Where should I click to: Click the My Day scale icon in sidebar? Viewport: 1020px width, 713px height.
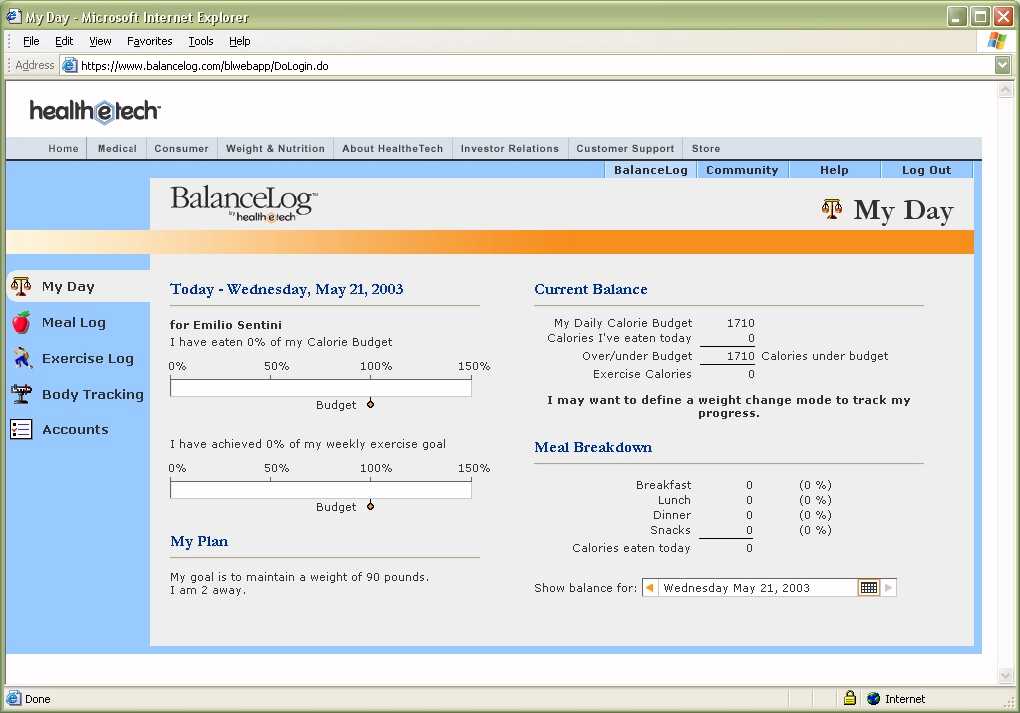21,287
